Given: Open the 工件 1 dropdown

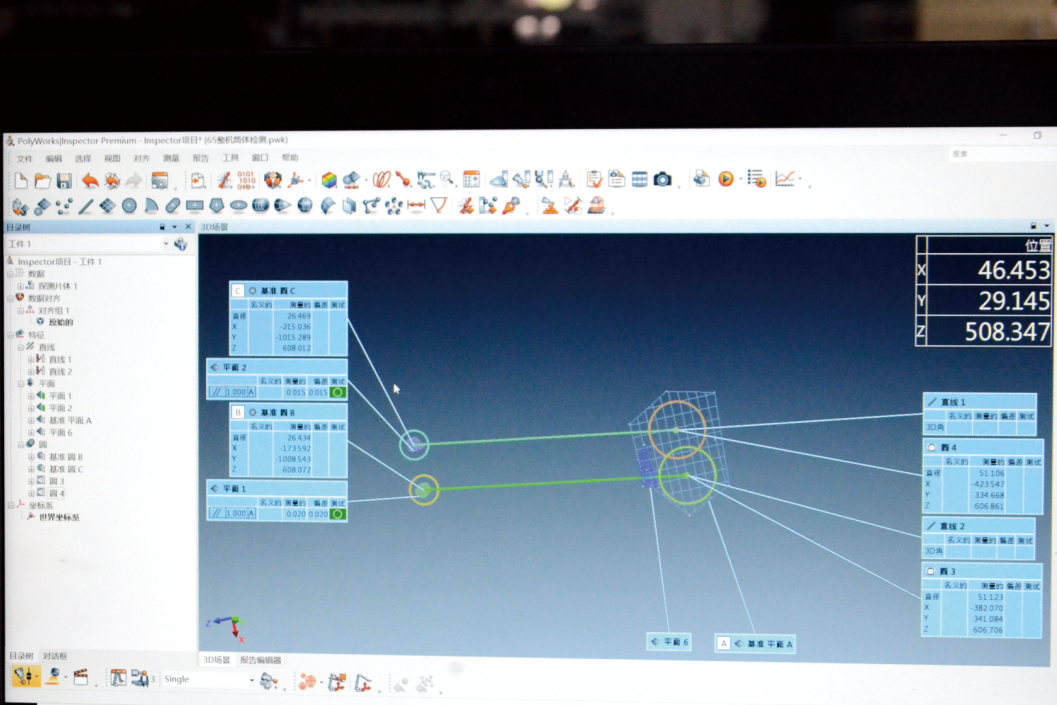Looking at the screenshot, I should (166, 244).
